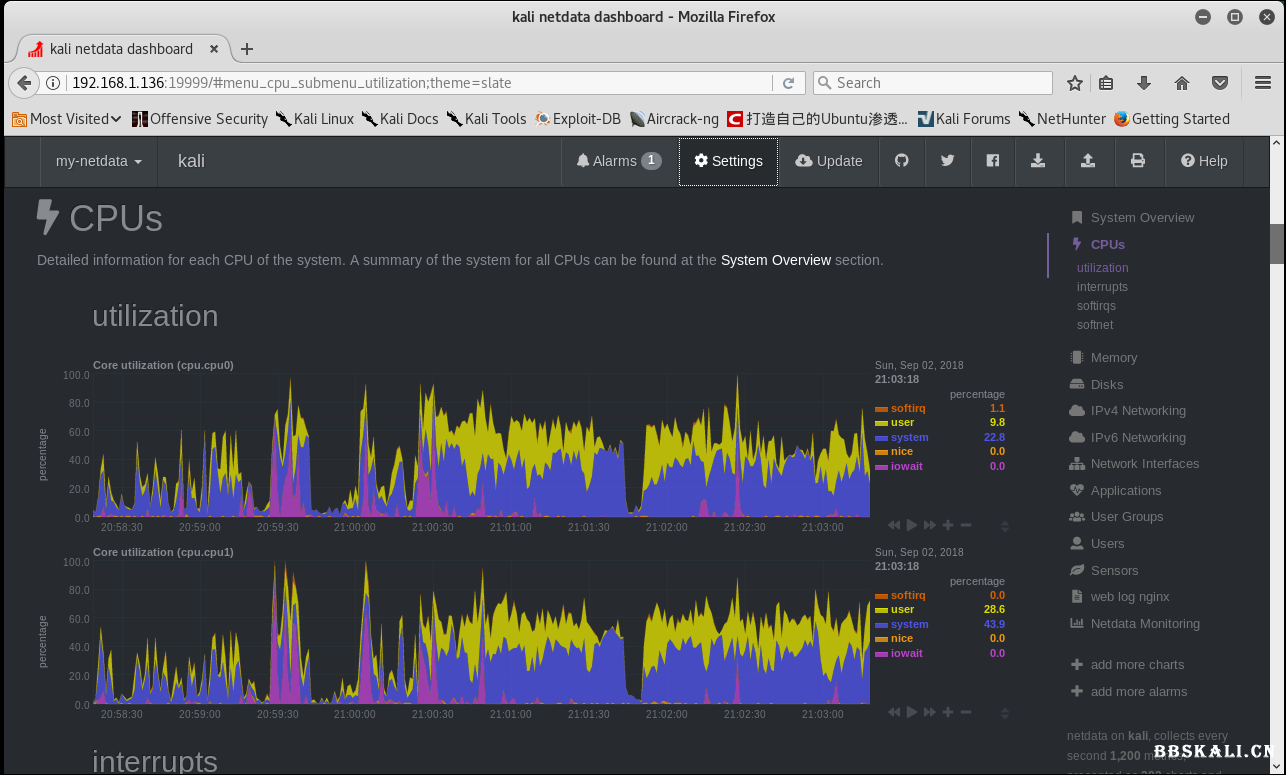Bookmark page with star icon

pyautogui.click(x=1075, y=83)
